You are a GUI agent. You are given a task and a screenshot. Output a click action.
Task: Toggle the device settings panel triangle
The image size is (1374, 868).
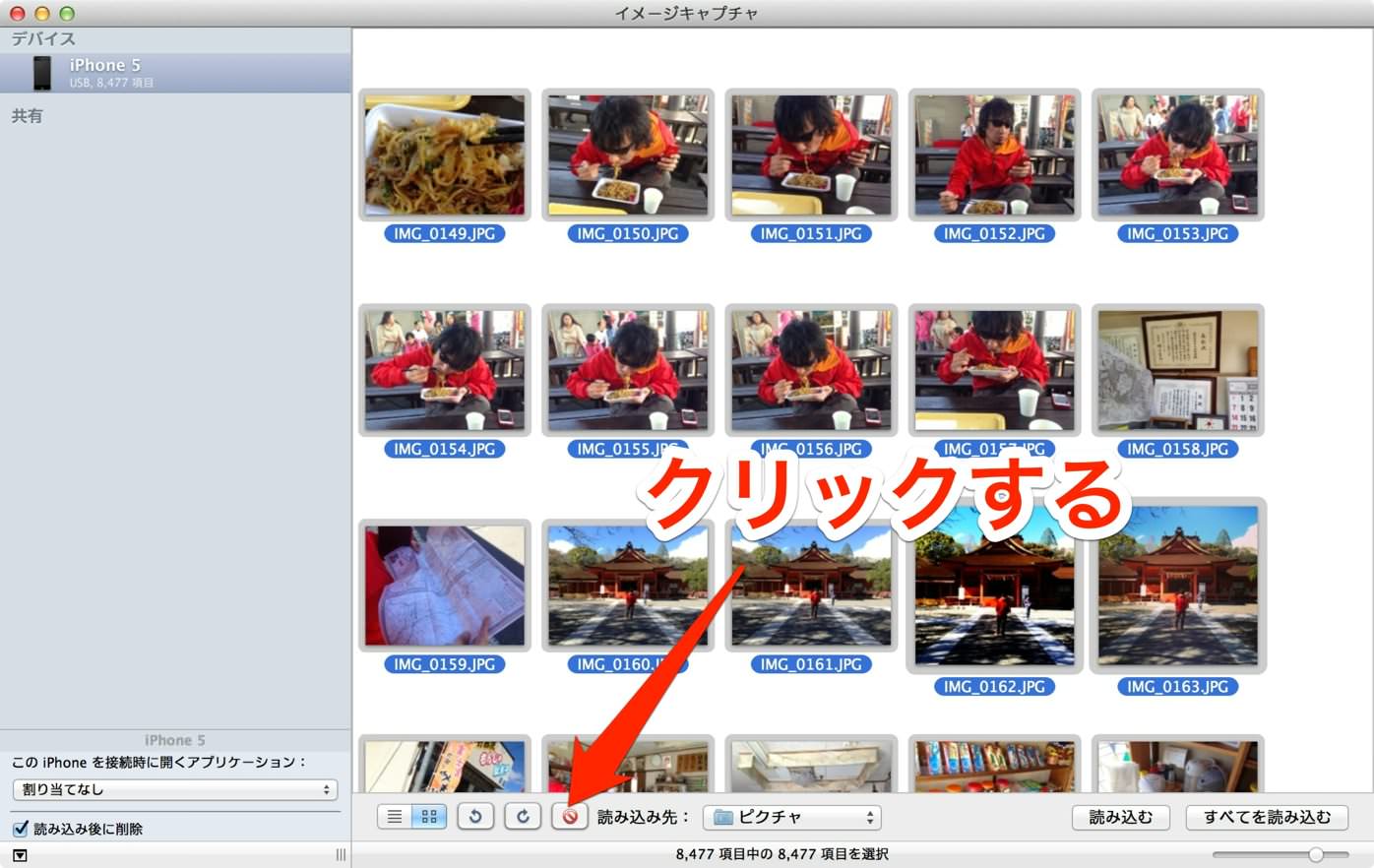point(20,855)
